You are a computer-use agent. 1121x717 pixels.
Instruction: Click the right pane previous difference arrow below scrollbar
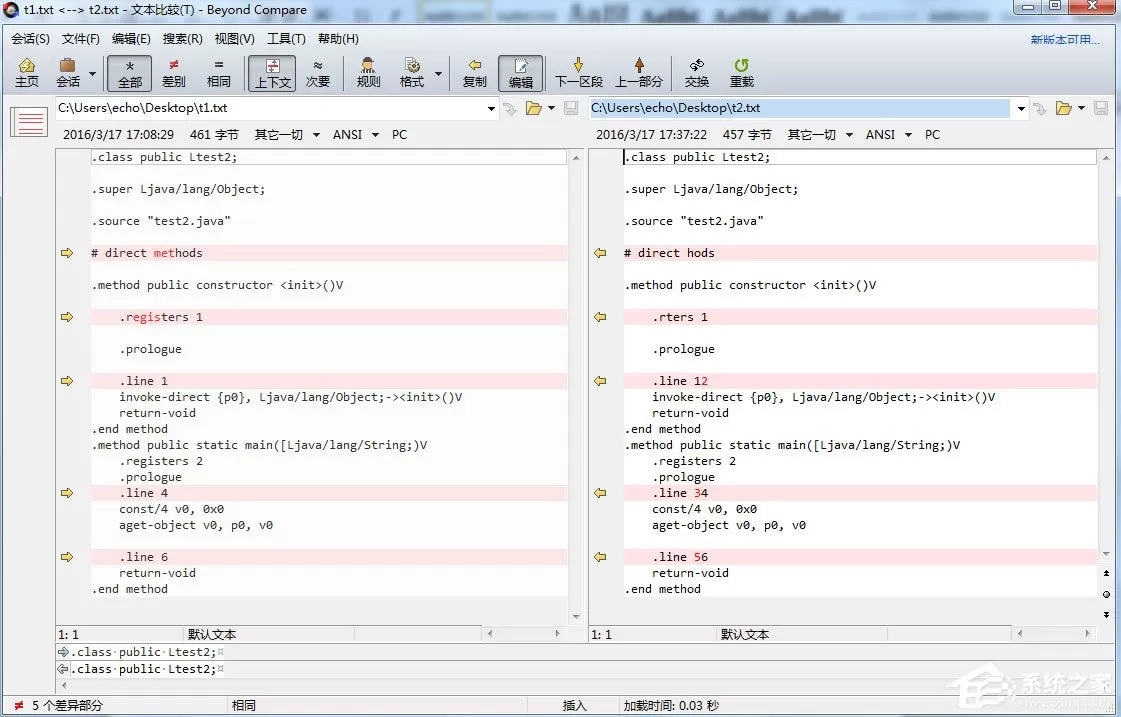1106,573
